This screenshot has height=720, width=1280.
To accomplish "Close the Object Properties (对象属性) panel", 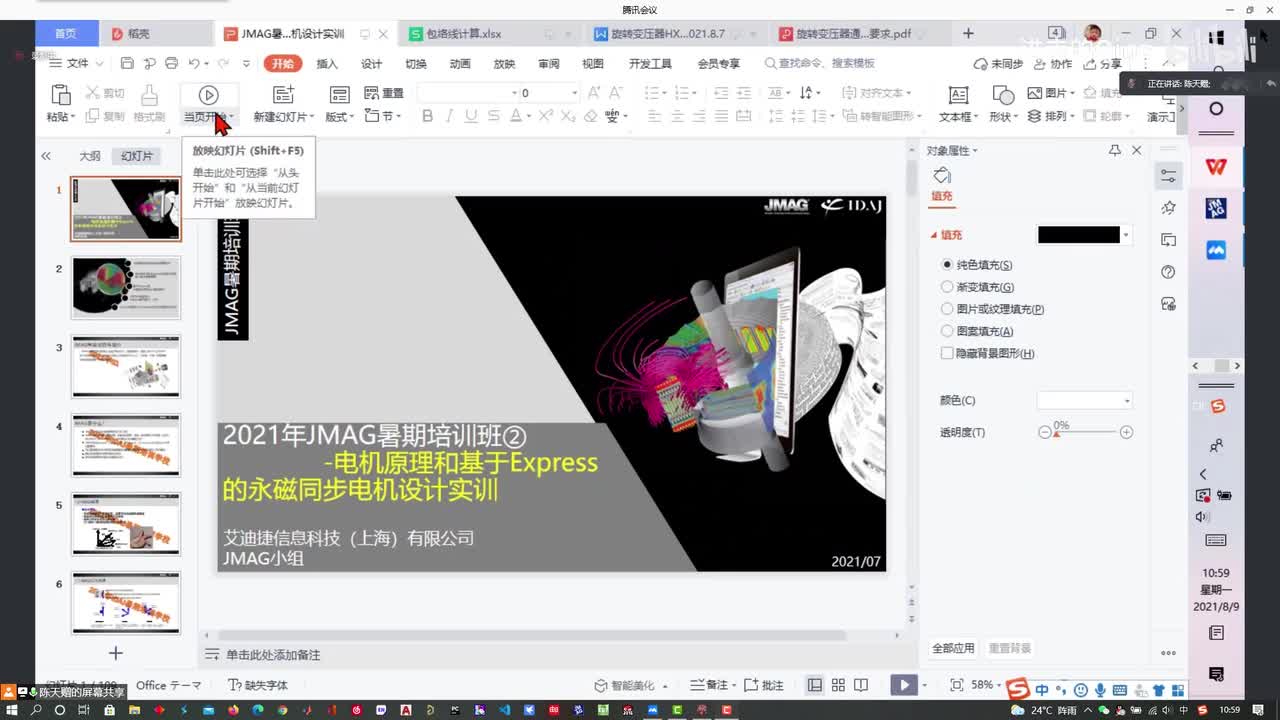I will pyautogui.click(x=1136, y=150).
